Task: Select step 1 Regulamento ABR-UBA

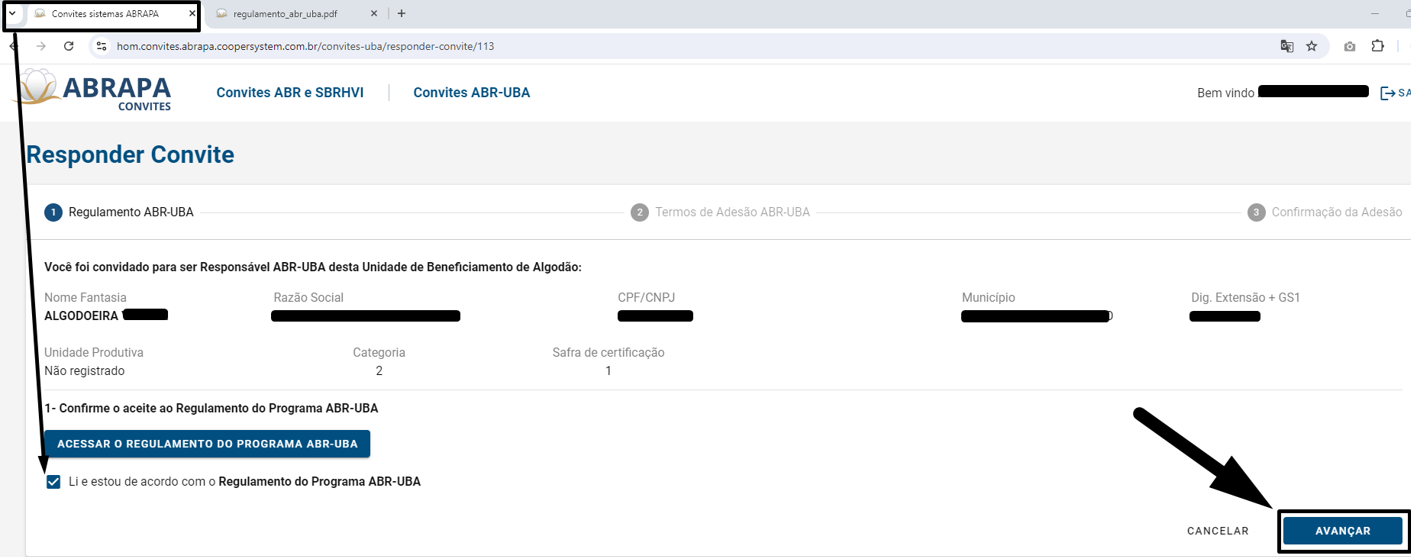Action: [x=120, y=212]
